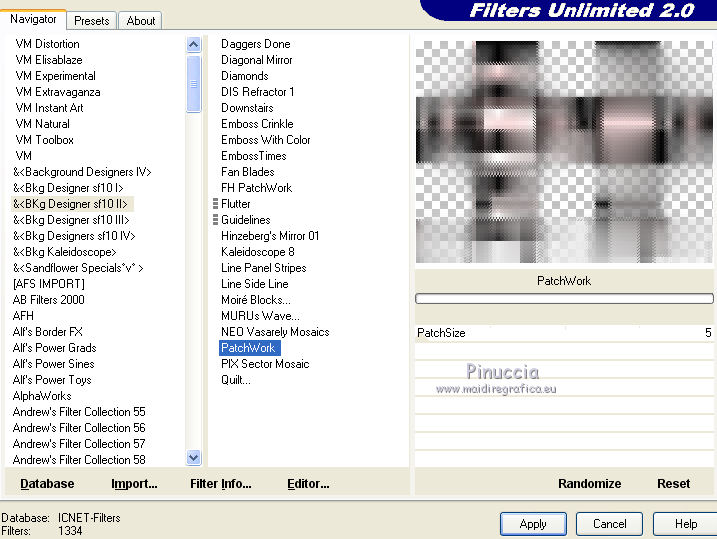Select Alf's Power Toys category
Viewport: 717px width, 539px height.
pos(52,380)
